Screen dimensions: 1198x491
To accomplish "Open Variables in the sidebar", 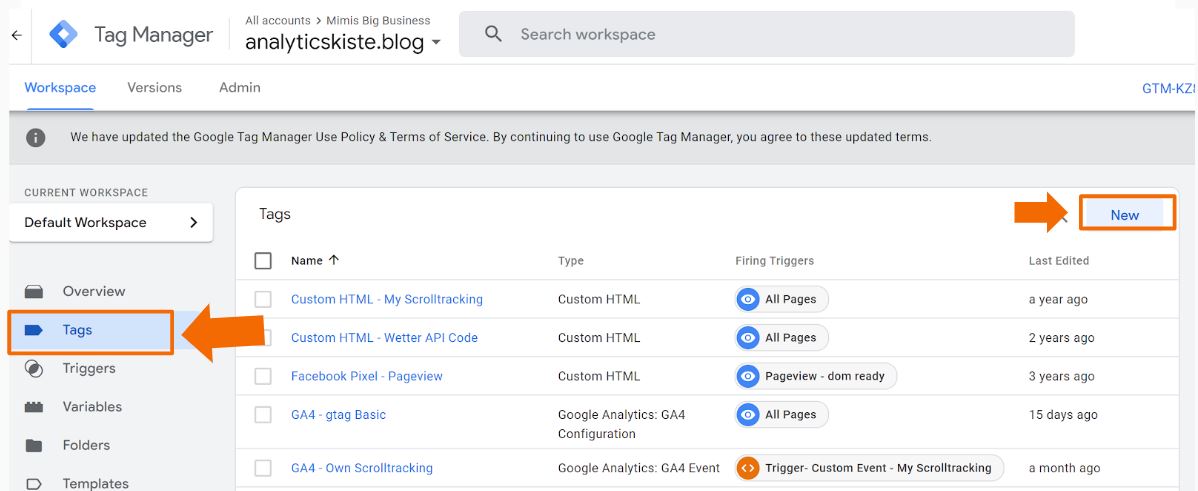I will [x=92, y=407].
